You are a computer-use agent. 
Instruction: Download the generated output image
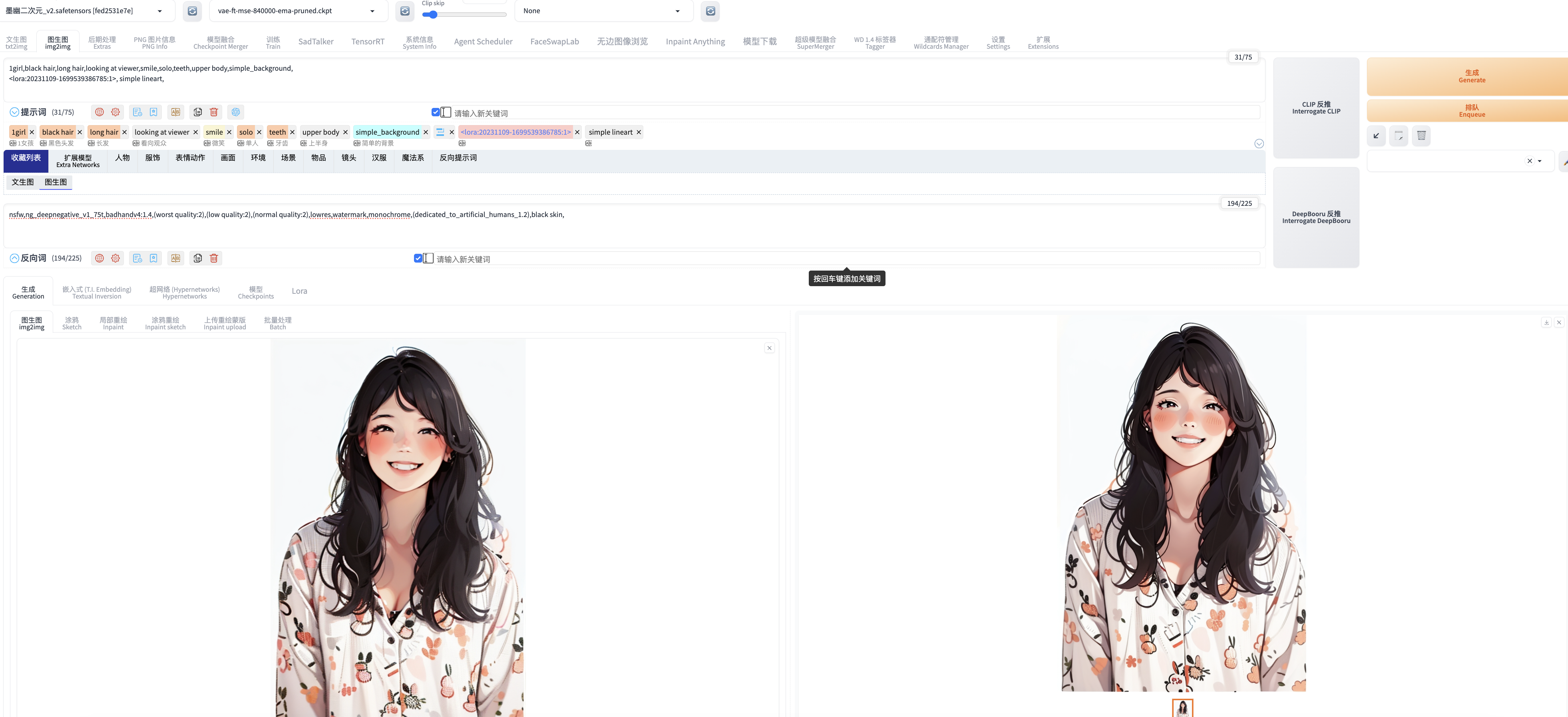click(1546, 323)
